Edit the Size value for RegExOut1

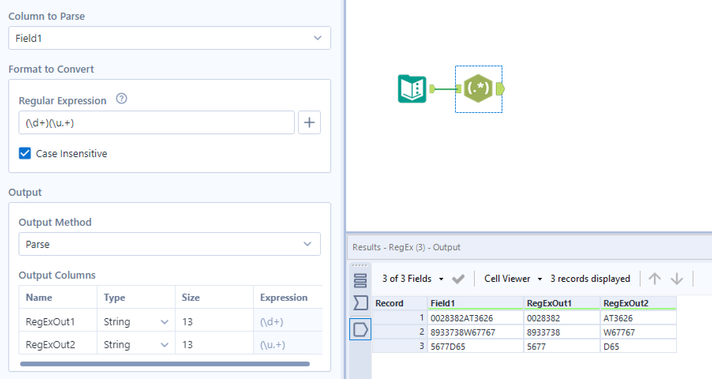coord(214,322)
